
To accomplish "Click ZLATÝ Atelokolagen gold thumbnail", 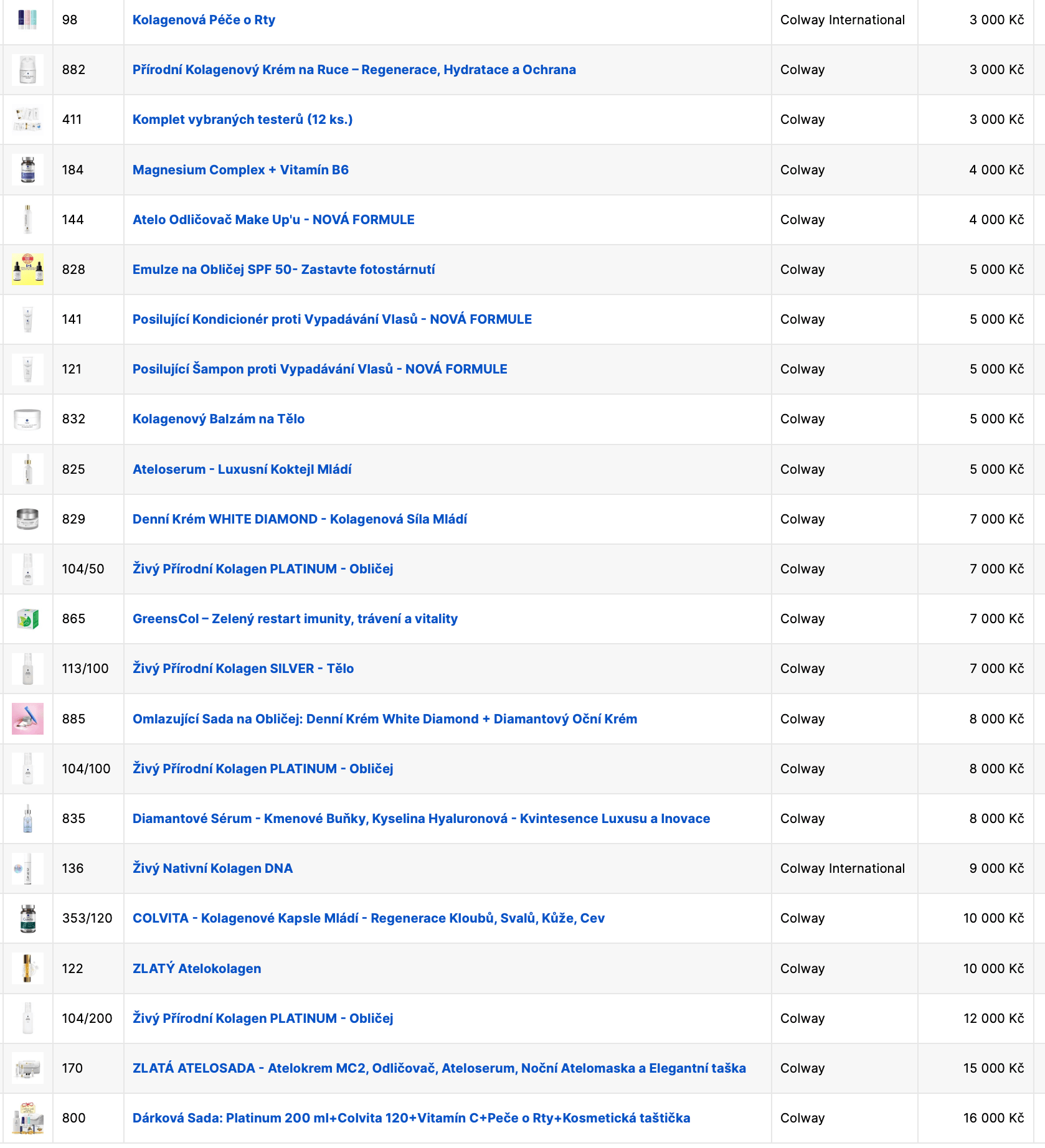I will point(27,969).
